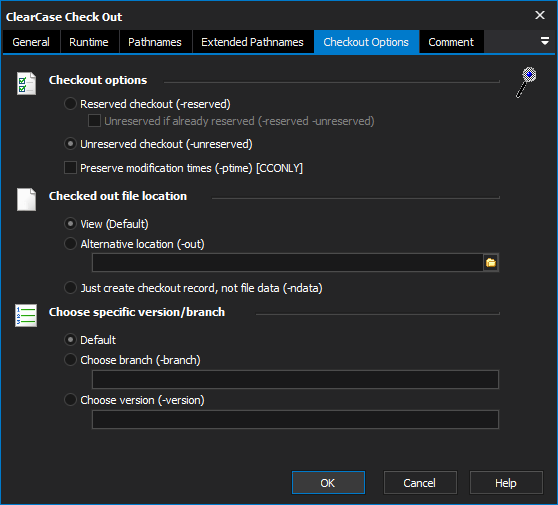558x505 pixels.
Task: Select Choose version (-version) radio button
Action: pyautogui.click(x=70, y=400)
